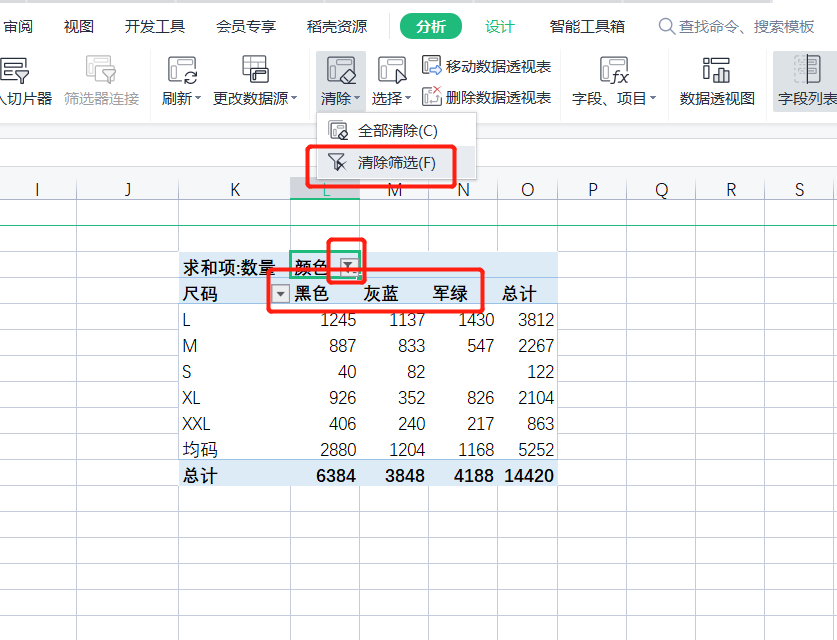Click the 更改数据源 icon
This screenshot has width=837, height=640.
255,69
